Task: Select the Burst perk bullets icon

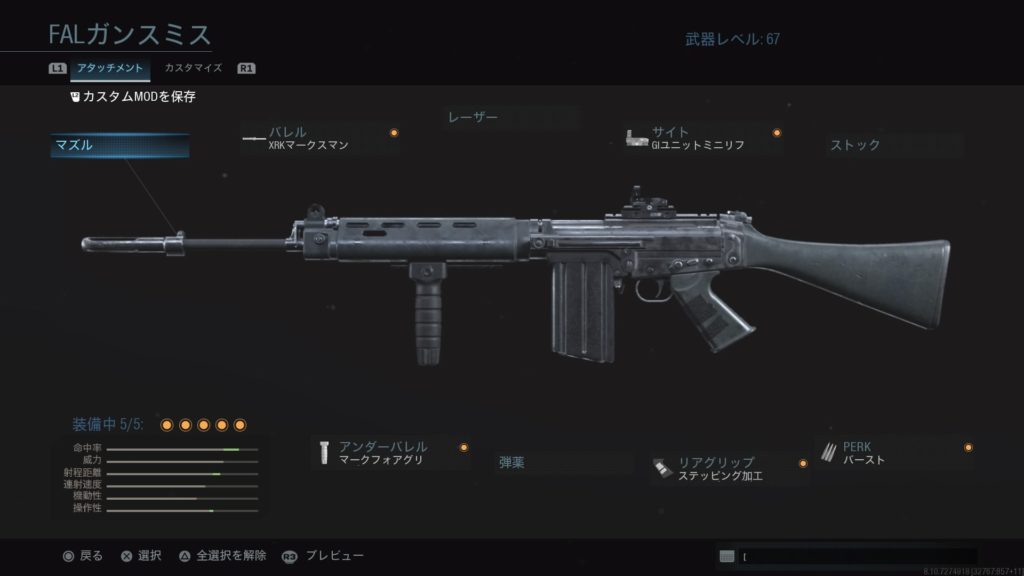Action: coord(828,453)
